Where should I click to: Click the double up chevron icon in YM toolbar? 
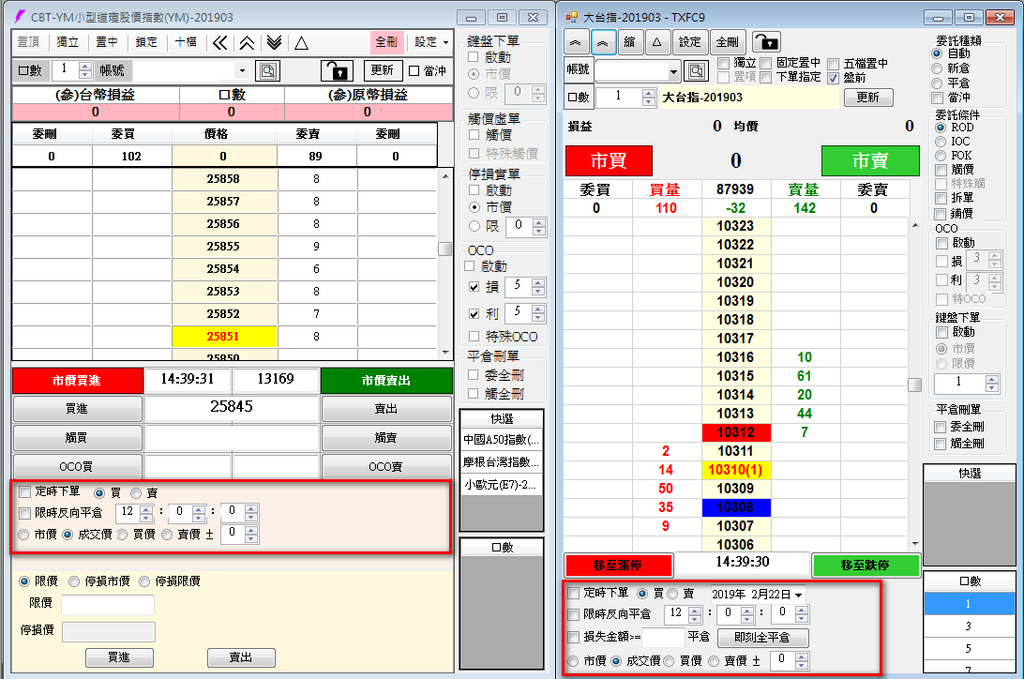point(247,43)
